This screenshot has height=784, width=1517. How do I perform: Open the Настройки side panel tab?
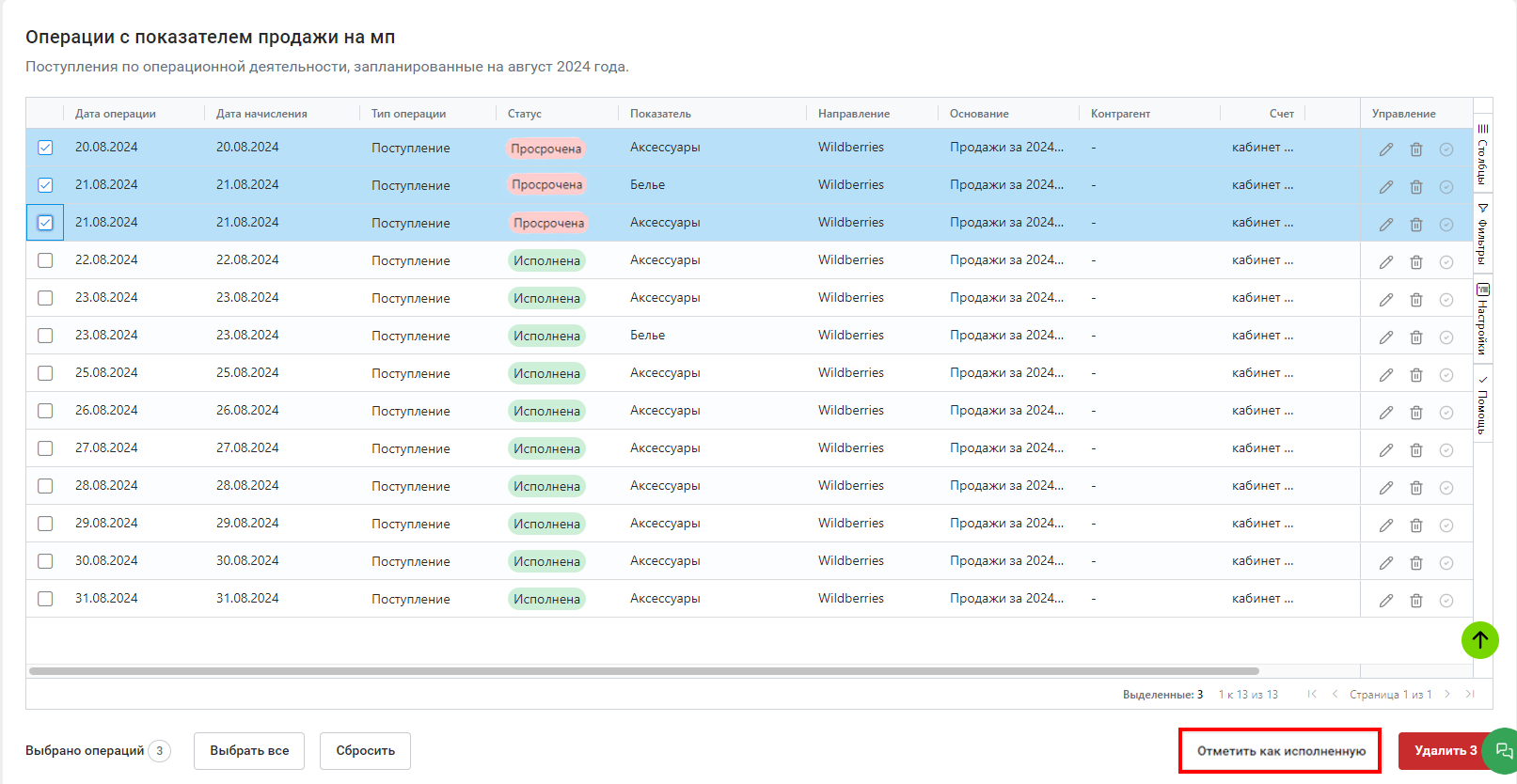[1483, 319]
